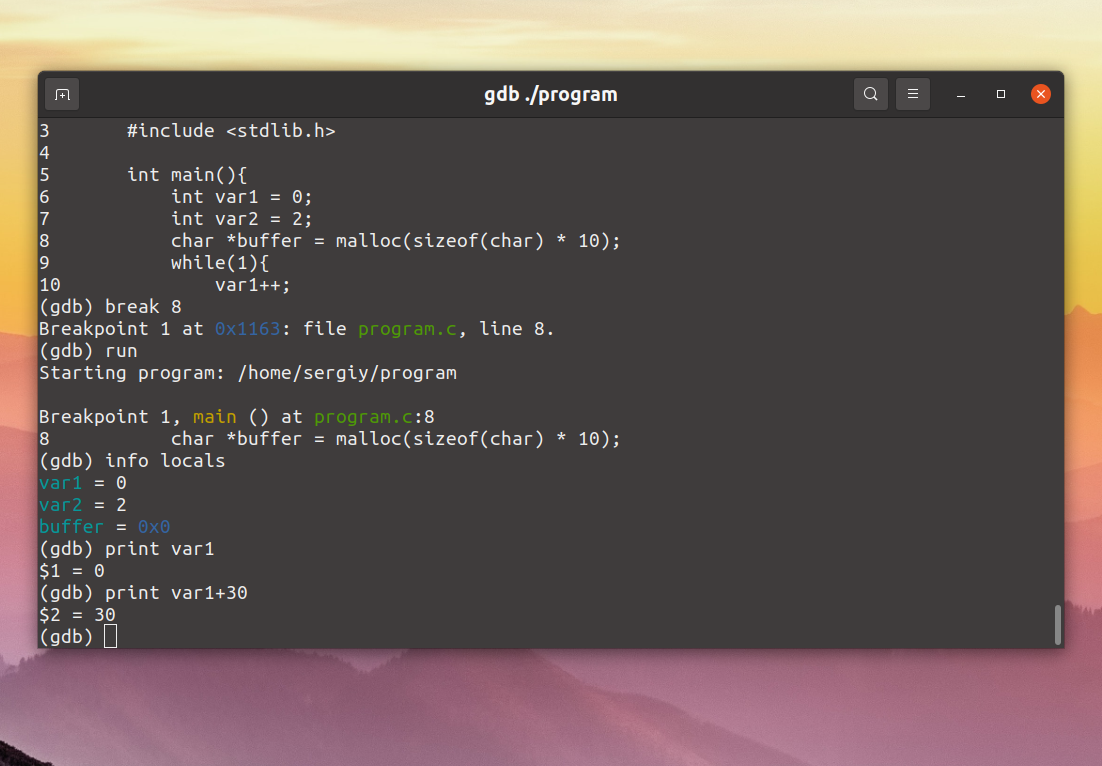1102x766 pixels.
Task: Click the 'print var1+30' command line
Action: tap(143, 592)
